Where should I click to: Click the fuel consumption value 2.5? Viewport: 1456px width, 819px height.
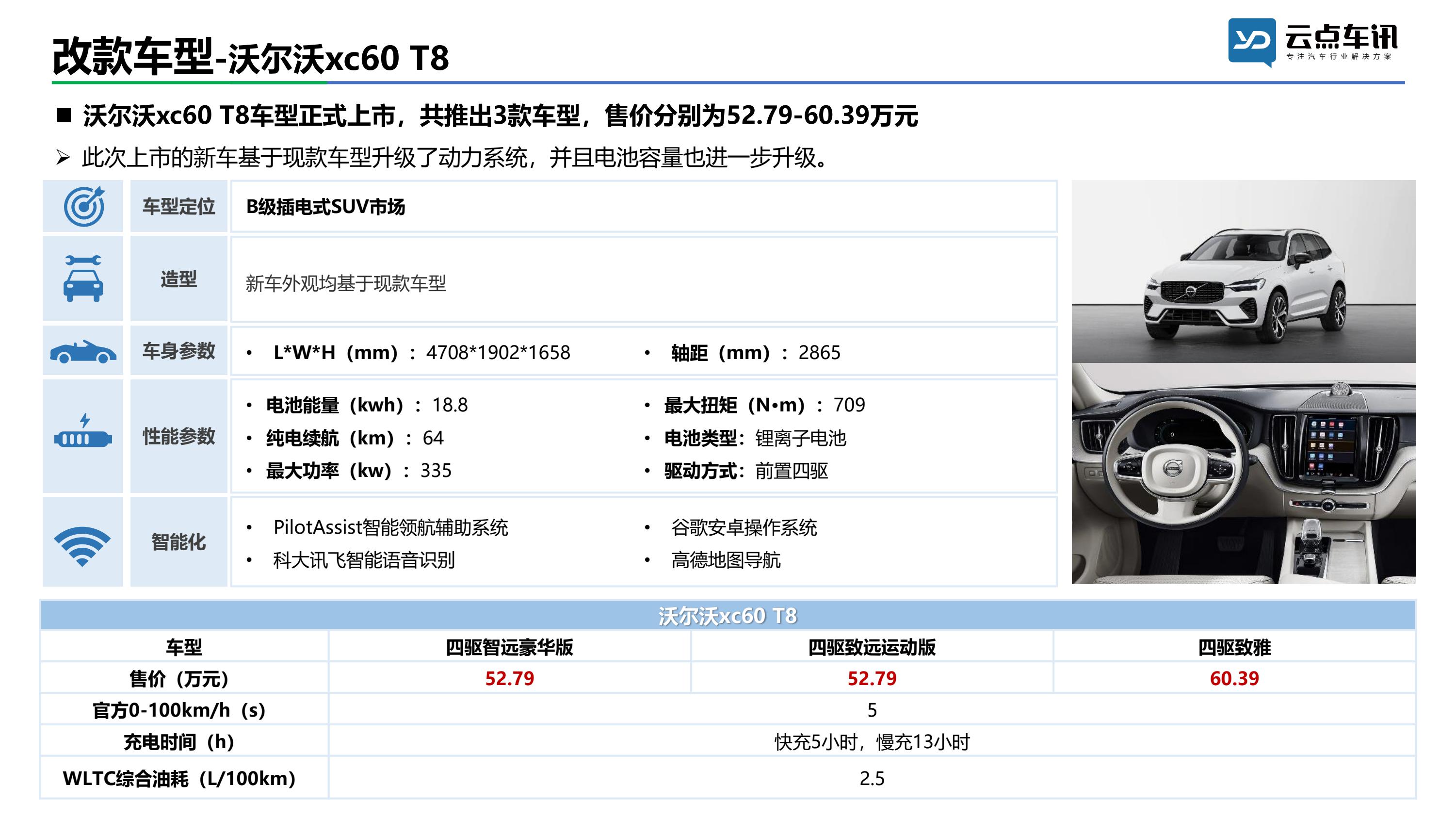coord(872,778)
